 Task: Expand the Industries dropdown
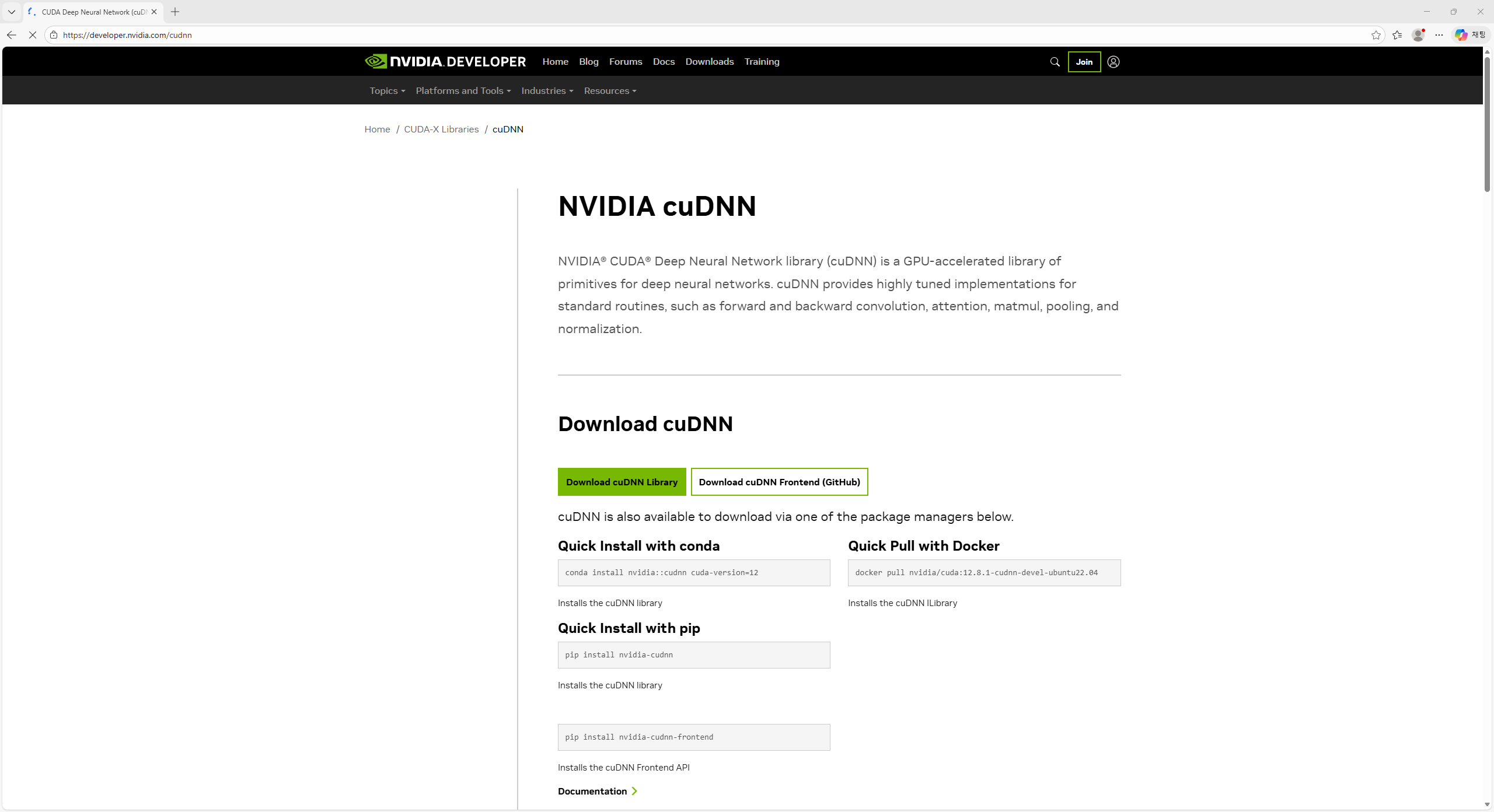click(546, 90)
